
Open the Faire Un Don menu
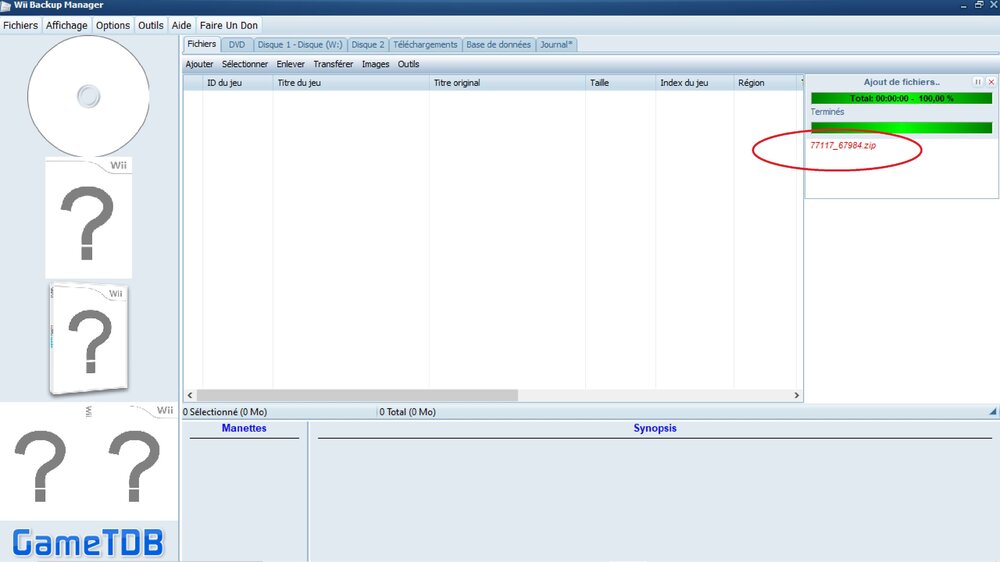pos(228,25)
